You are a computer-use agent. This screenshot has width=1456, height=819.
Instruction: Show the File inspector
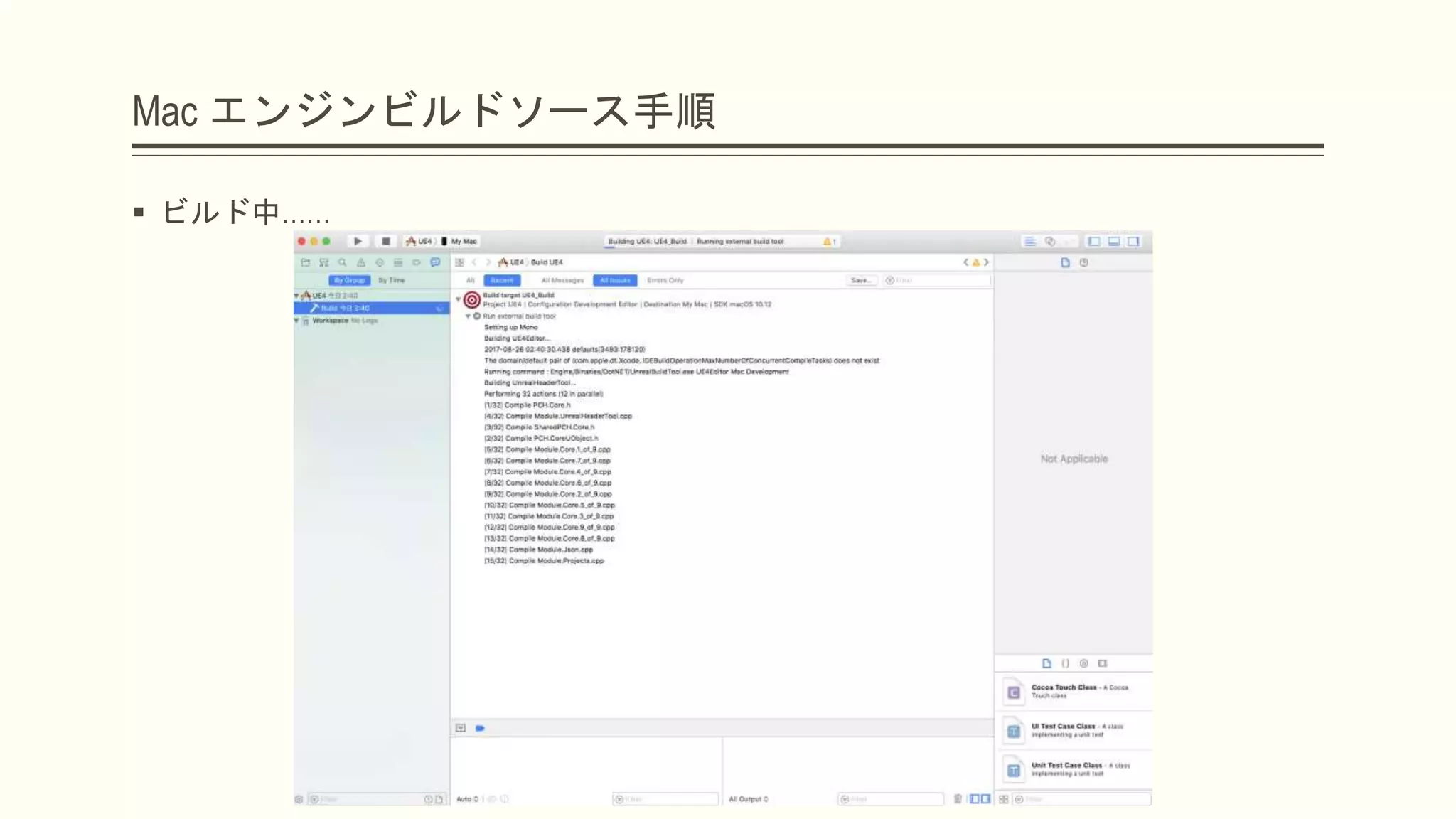point(1065,262)
